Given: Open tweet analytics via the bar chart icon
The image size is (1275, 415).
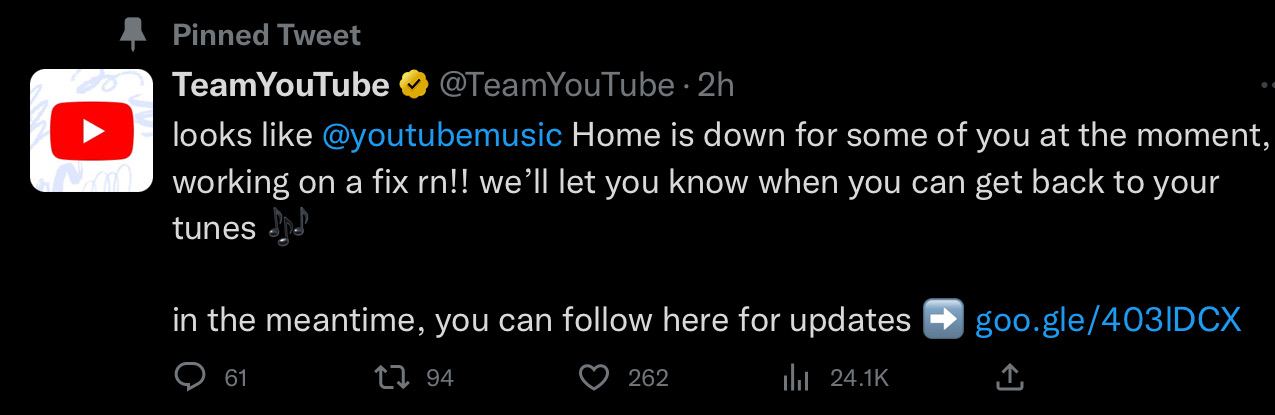Looking at the screenshot, I should point(795,377).
